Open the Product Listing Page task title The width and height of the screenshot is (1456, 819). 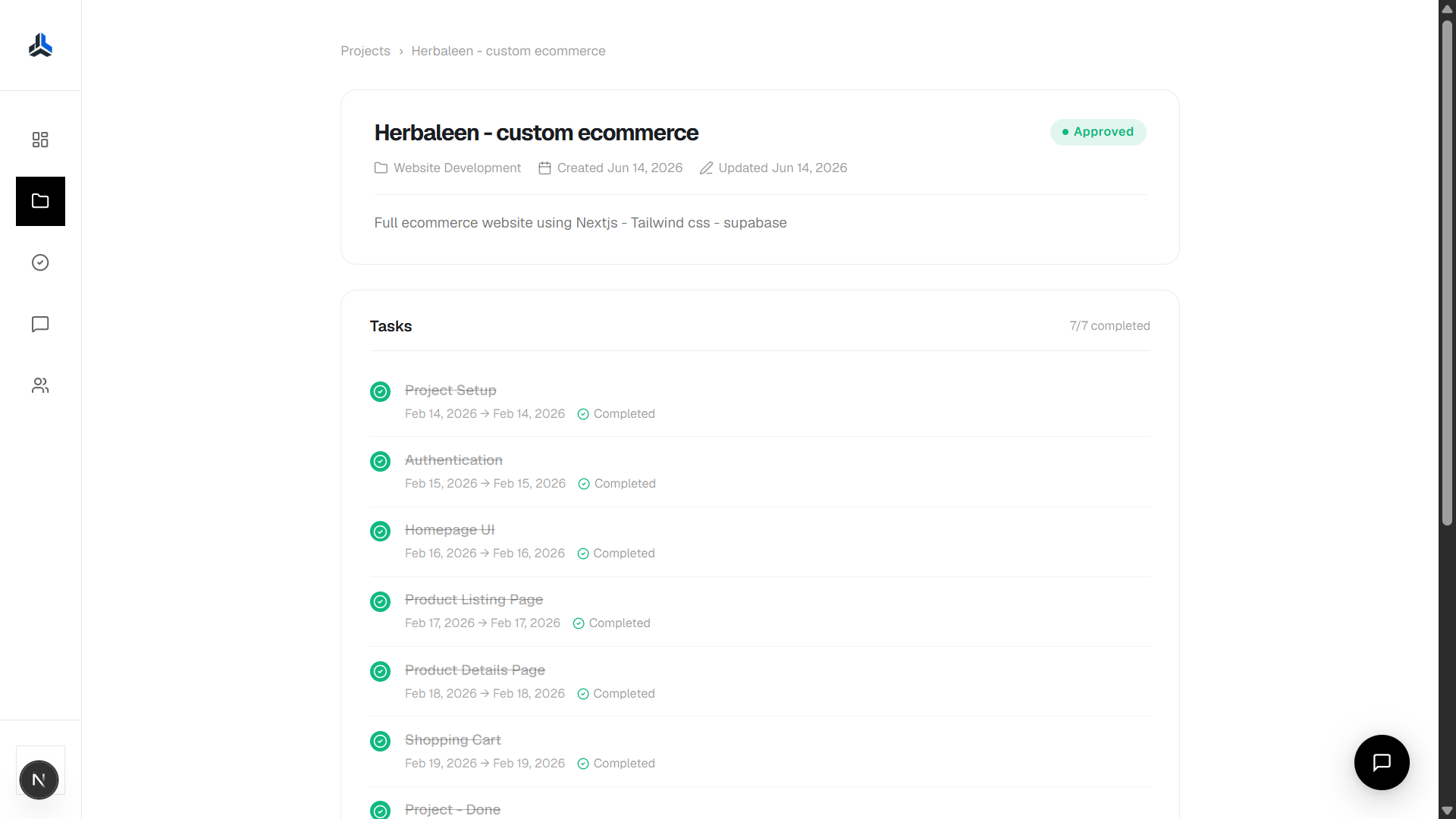tap(474, 599)
